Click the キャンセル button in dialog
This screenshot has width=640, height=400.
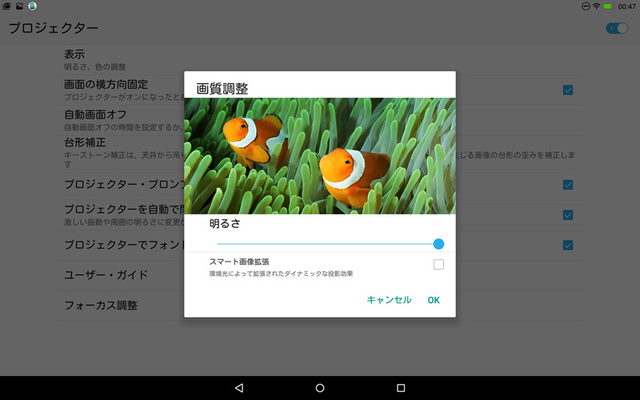point(389,300)
